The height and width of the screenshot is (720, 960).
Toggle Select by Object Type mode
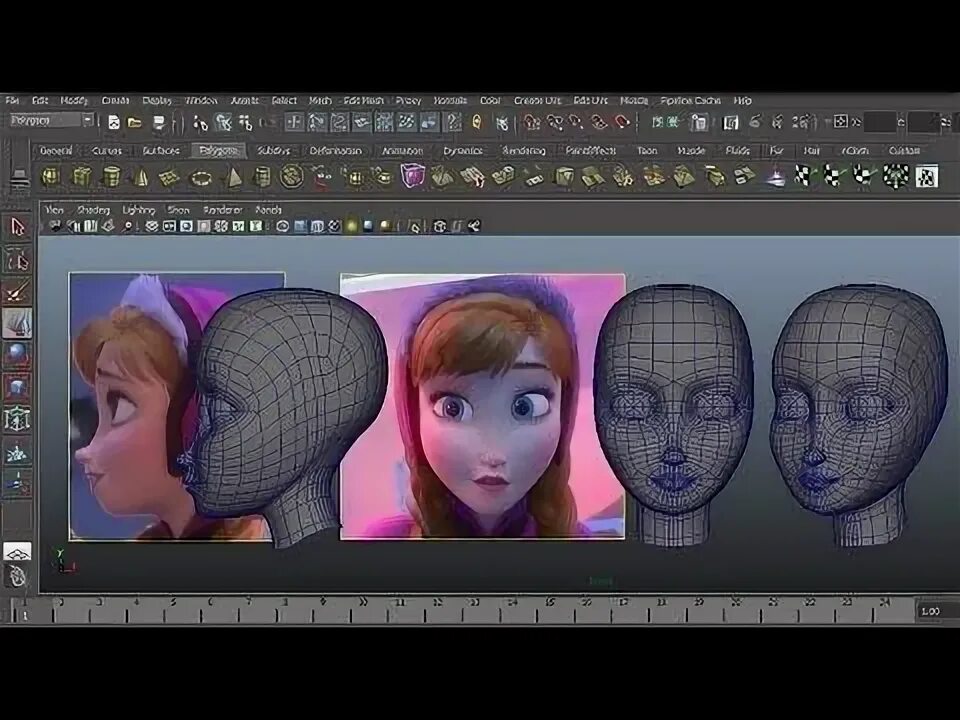coord(223,122)
